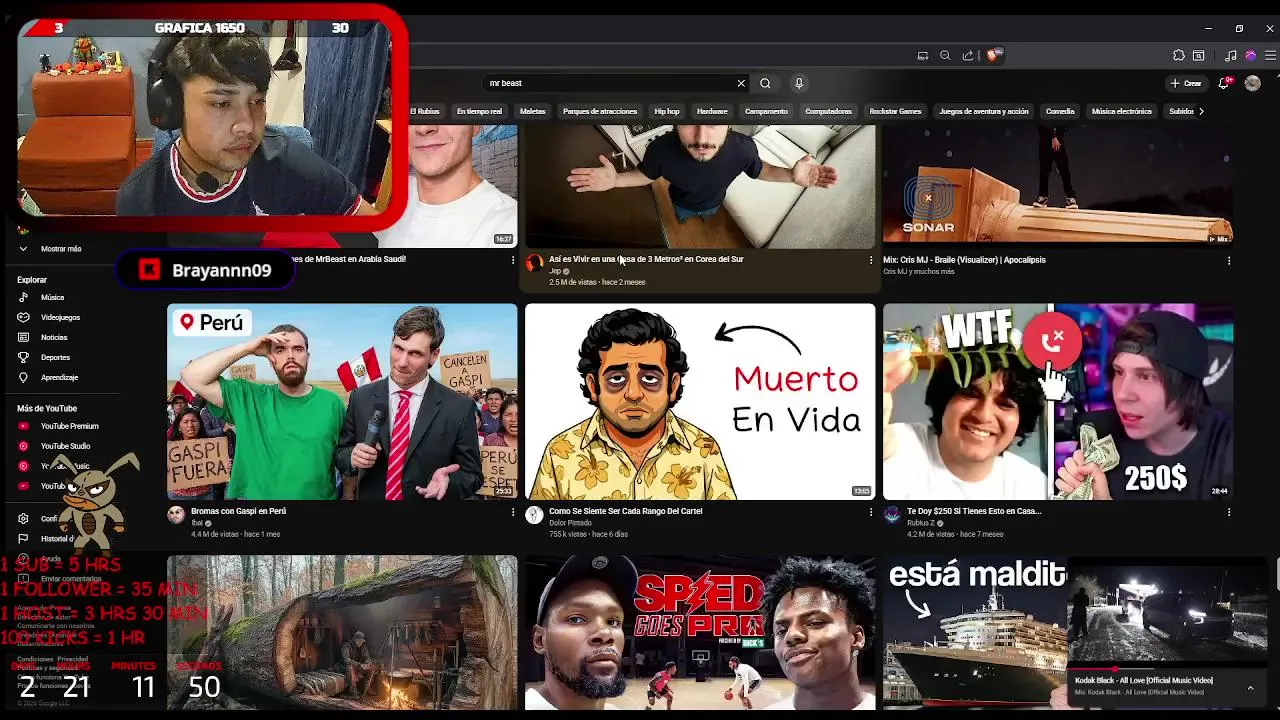This screenshot has width=1280, height=720.
Task: Click title 'Así es Vivir en una Casa de 3 Metros'
Action: (x=646, y=259)
